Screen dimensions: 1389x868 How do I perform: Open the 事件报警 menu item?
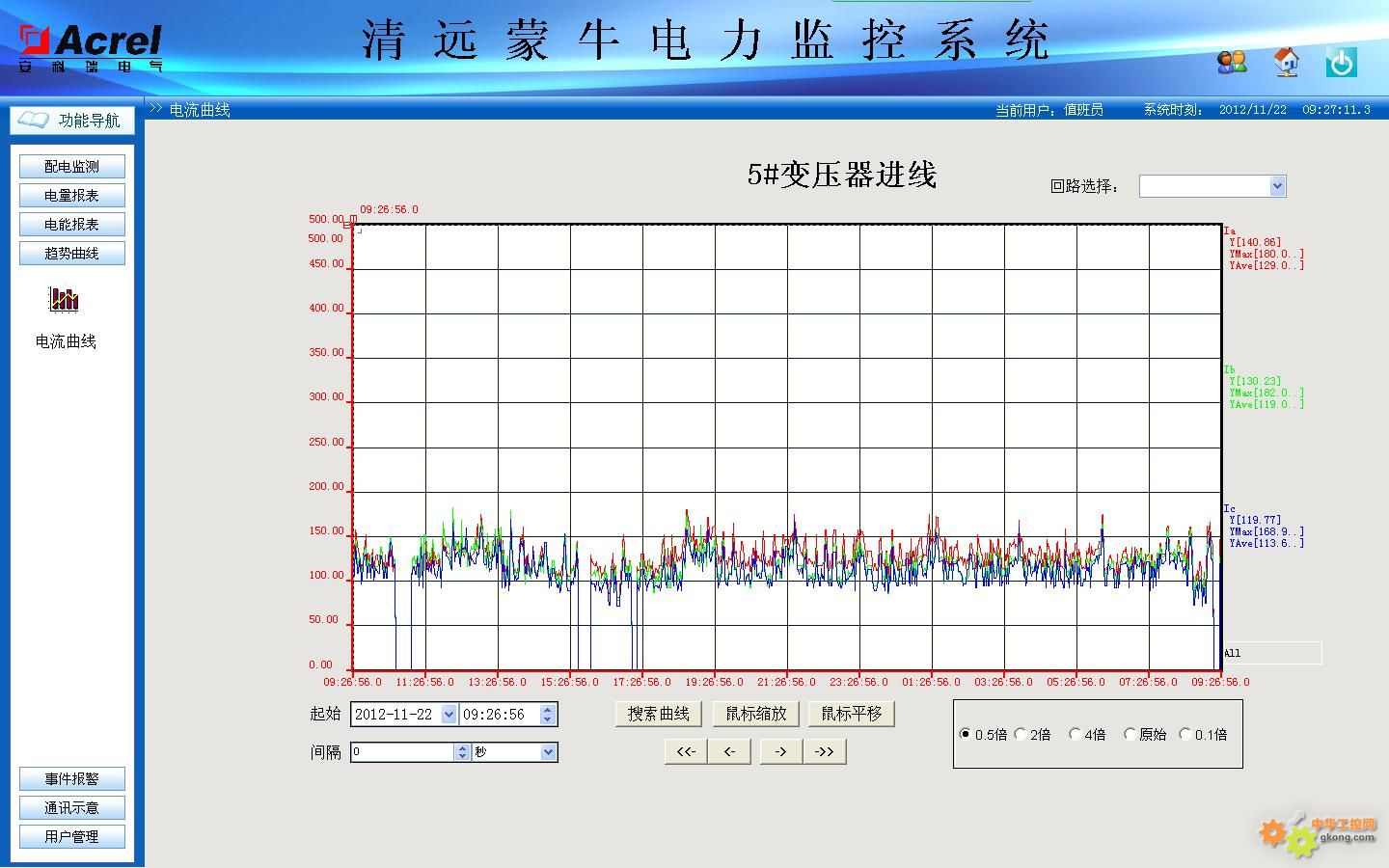tap(71, 779)
